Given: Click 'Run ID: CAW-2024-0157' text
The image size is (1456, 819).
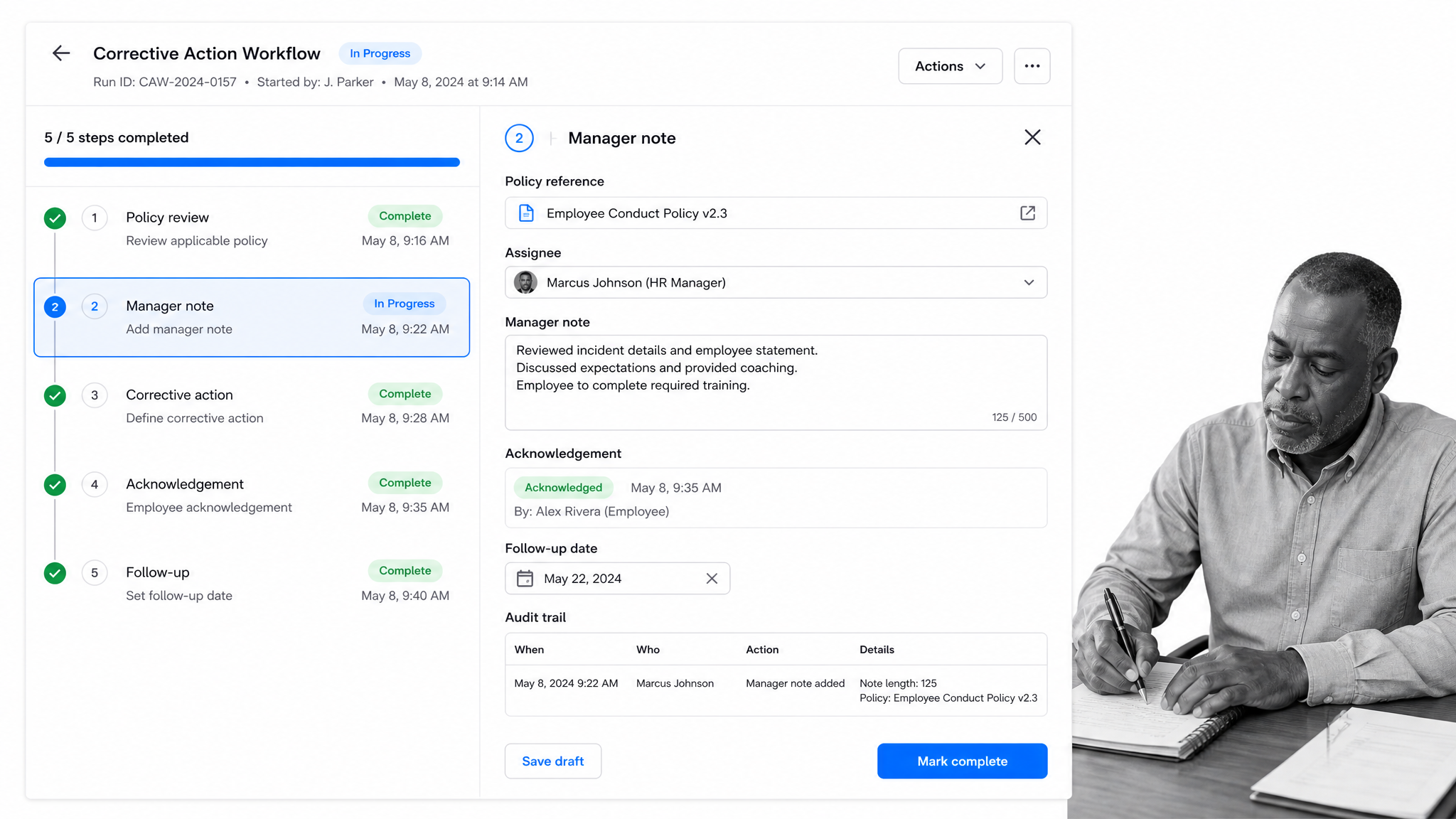Looking at the screenshot, I should (165, 82).
